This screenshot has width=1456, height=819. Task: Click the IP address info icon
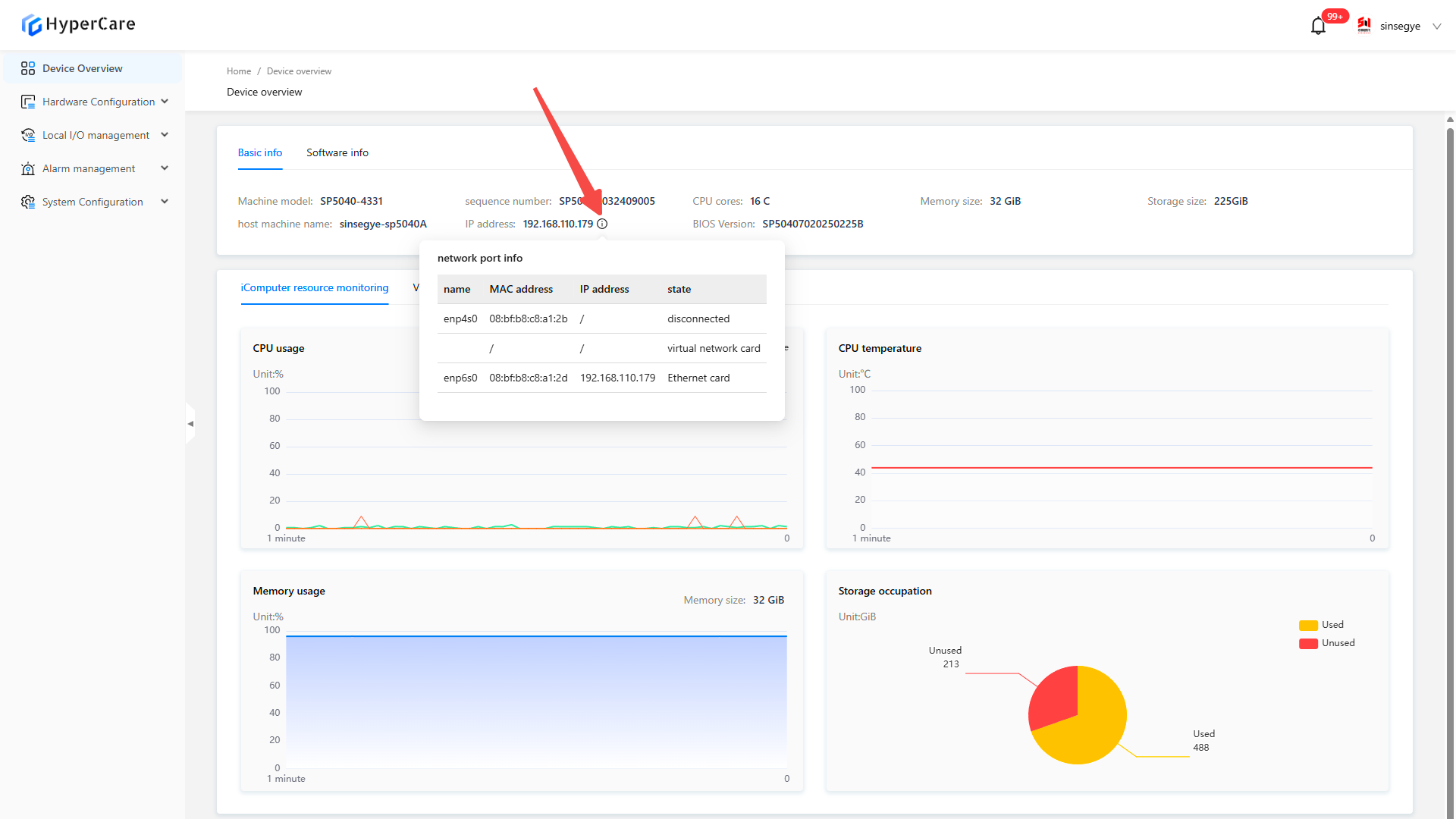click(602, 224)
